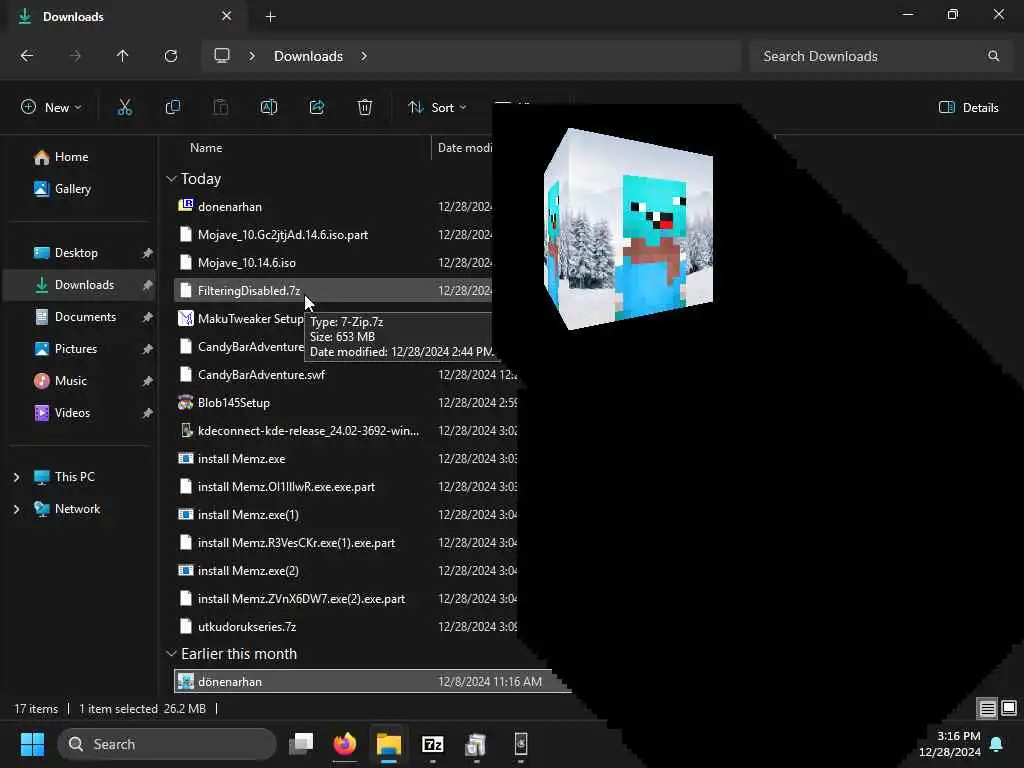The image size is (1024, 768).
Task: Click chevron before Downloads in address bar
Action: [x=251, y=56]
